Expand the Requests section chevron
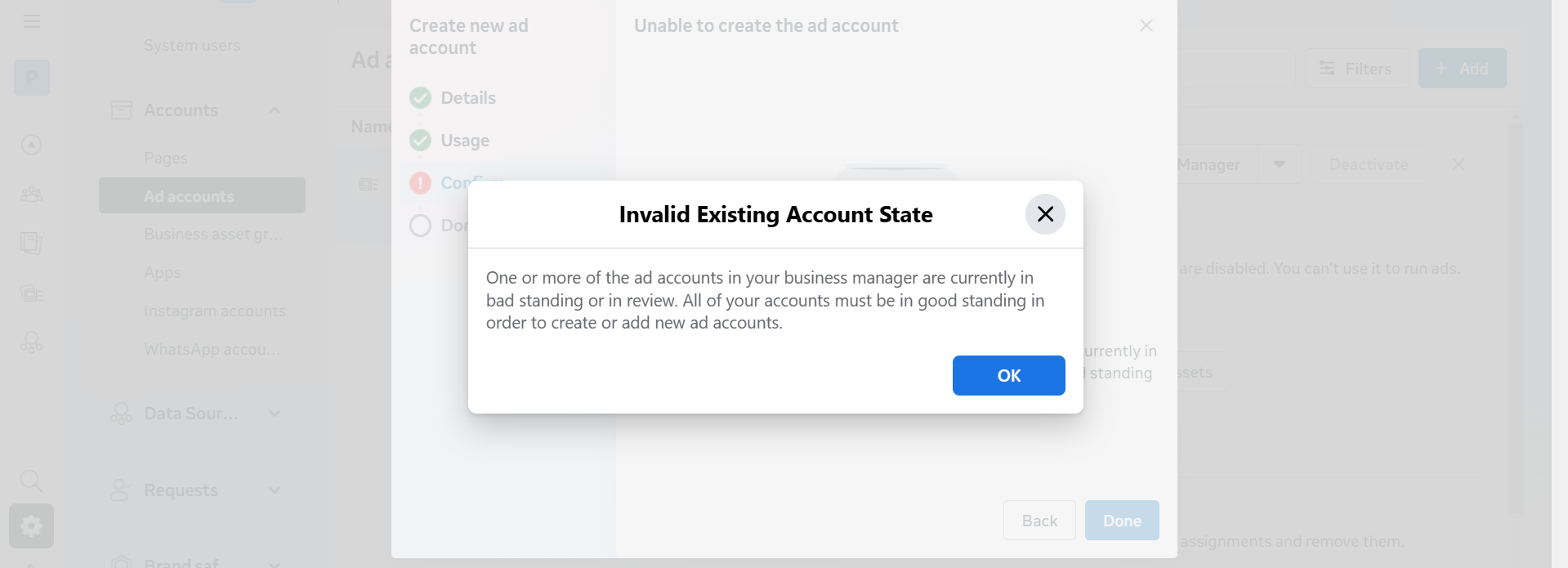The image size is (1568, 568). [x=275, y=490]
